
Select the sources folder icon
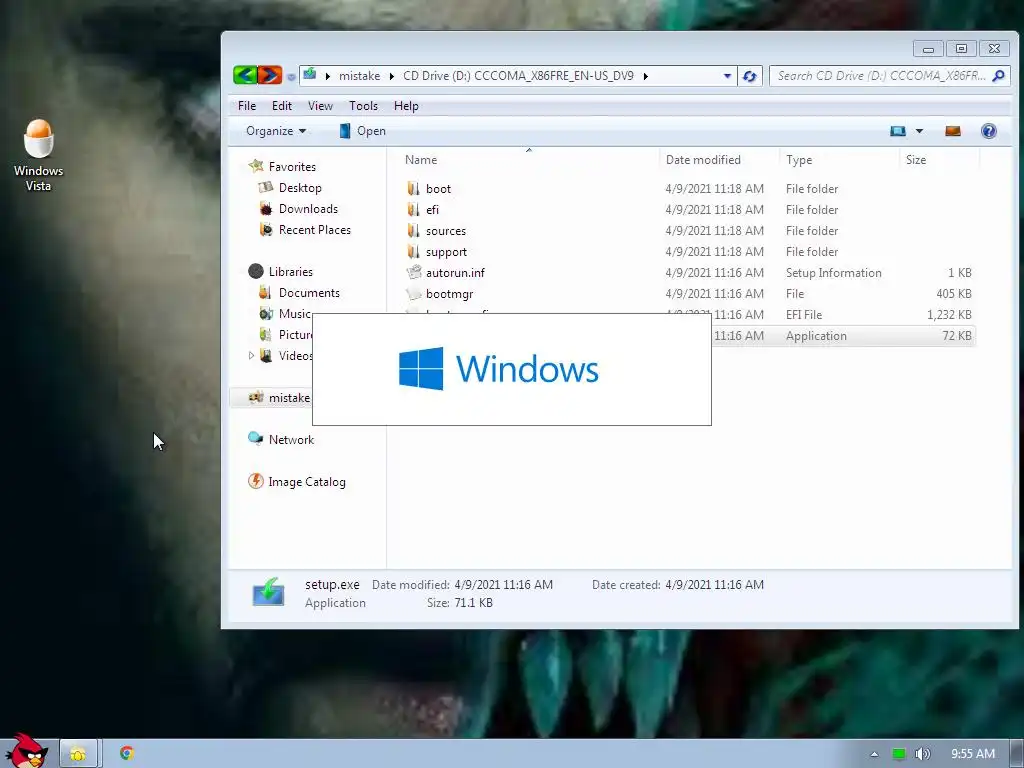(413, 231)
